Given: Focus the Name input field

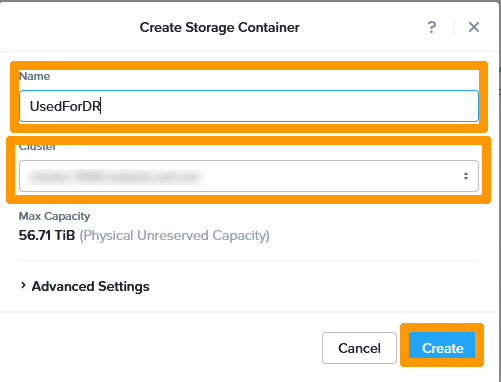Looking at the screenshot, I should point(249,106).
